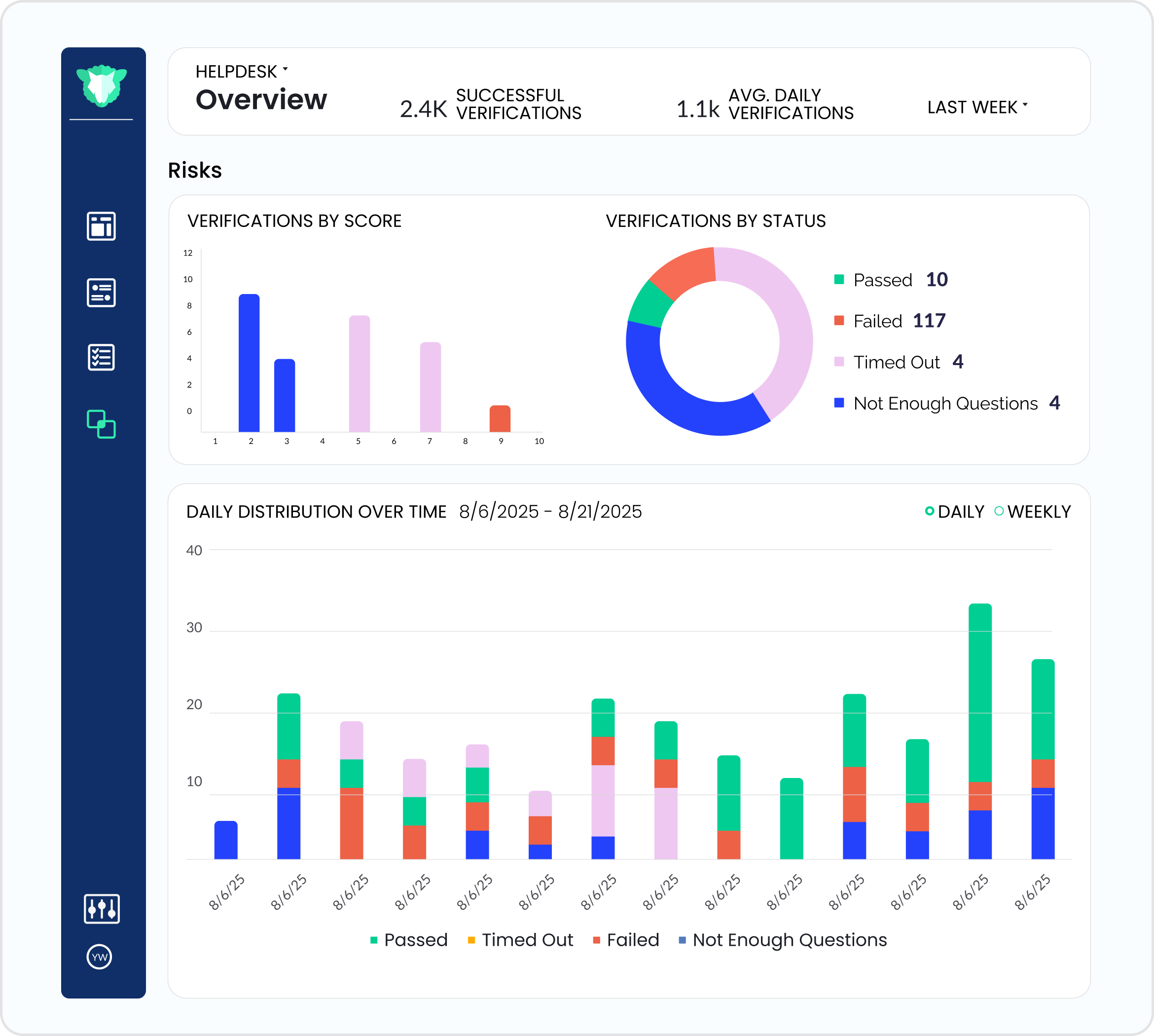
Task: Click Not Enough Questions status legend entry
Action: click(x=946, y=403)
